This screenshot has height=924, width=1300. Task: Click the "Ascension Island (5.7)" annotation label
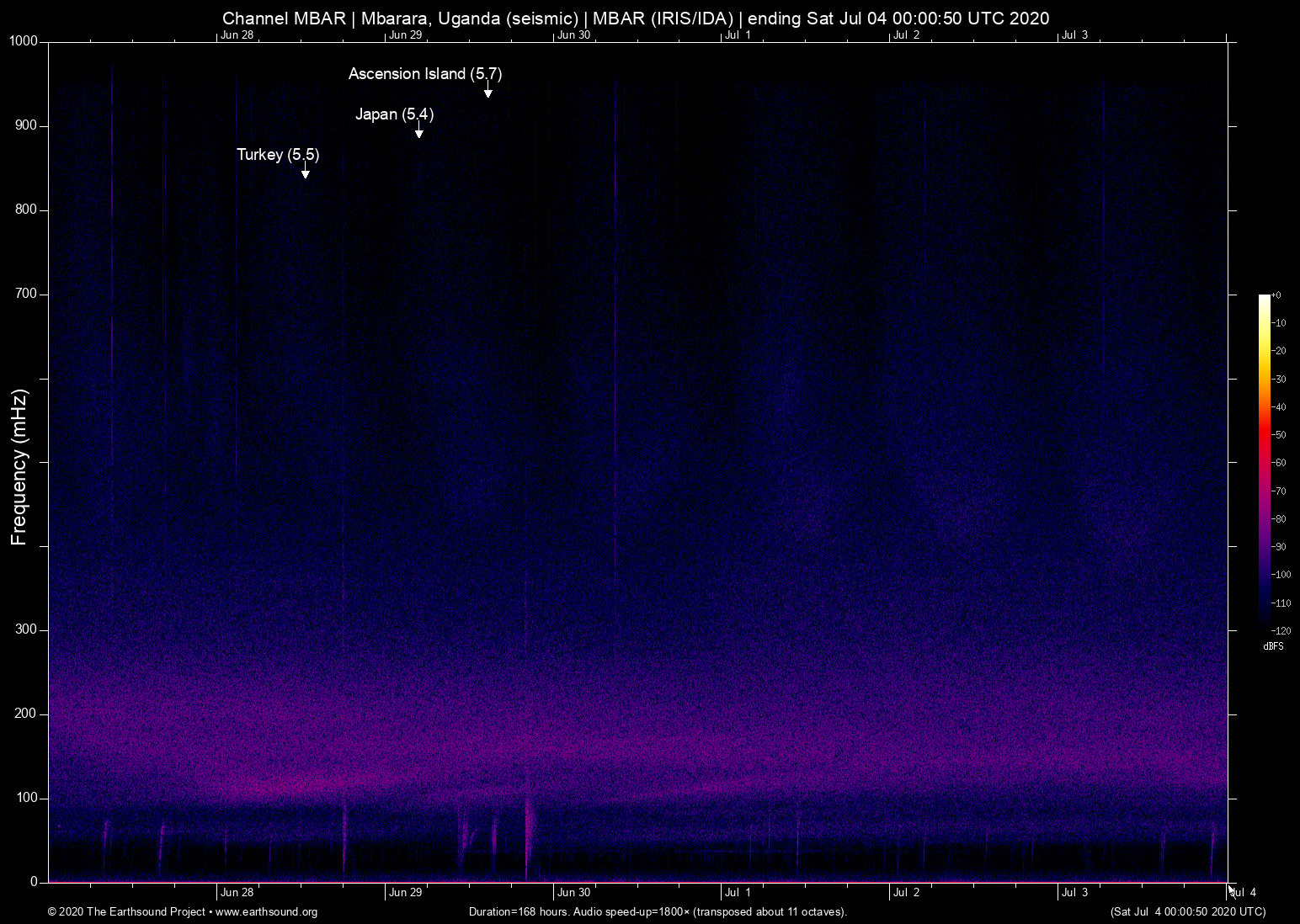click(x=425, y=74)
